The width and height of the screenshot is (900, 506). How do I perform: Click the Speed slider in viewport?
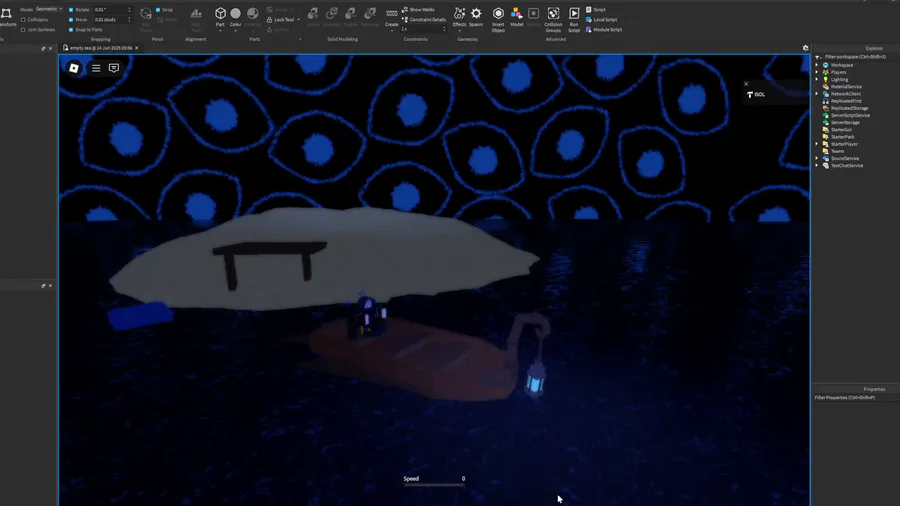point(434,485)
